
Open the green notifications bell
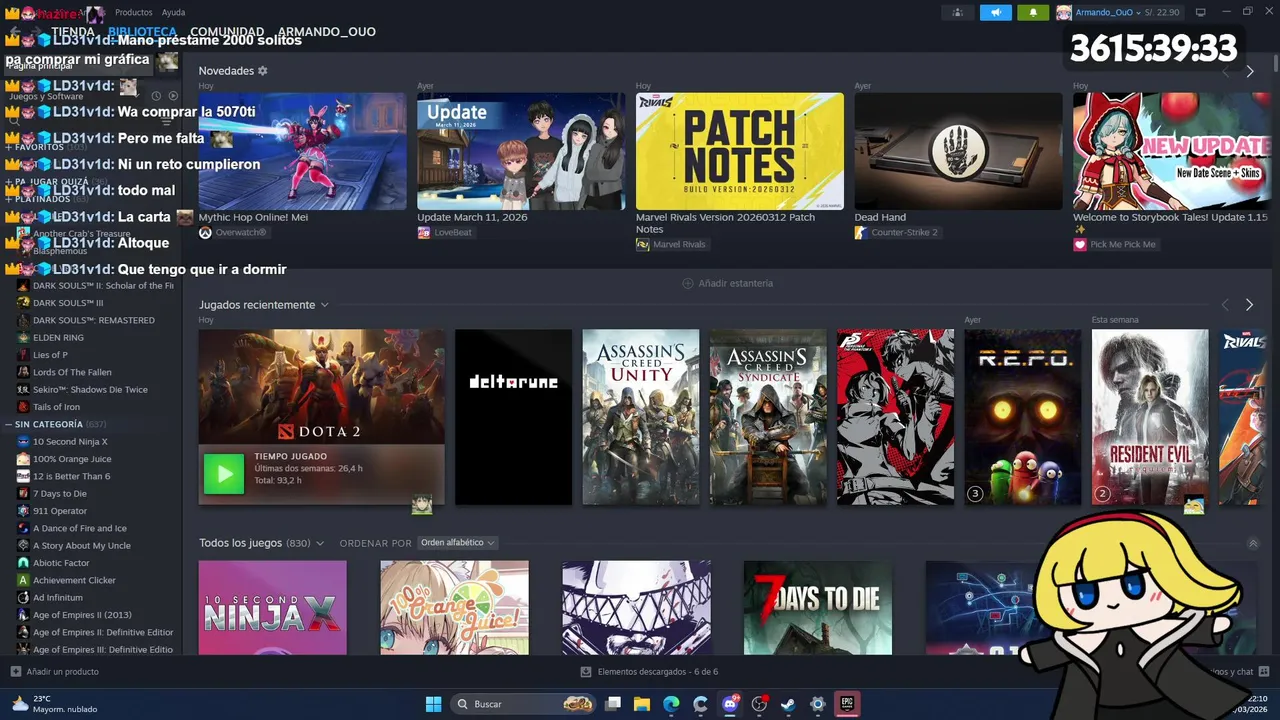tap(1033, 12)
